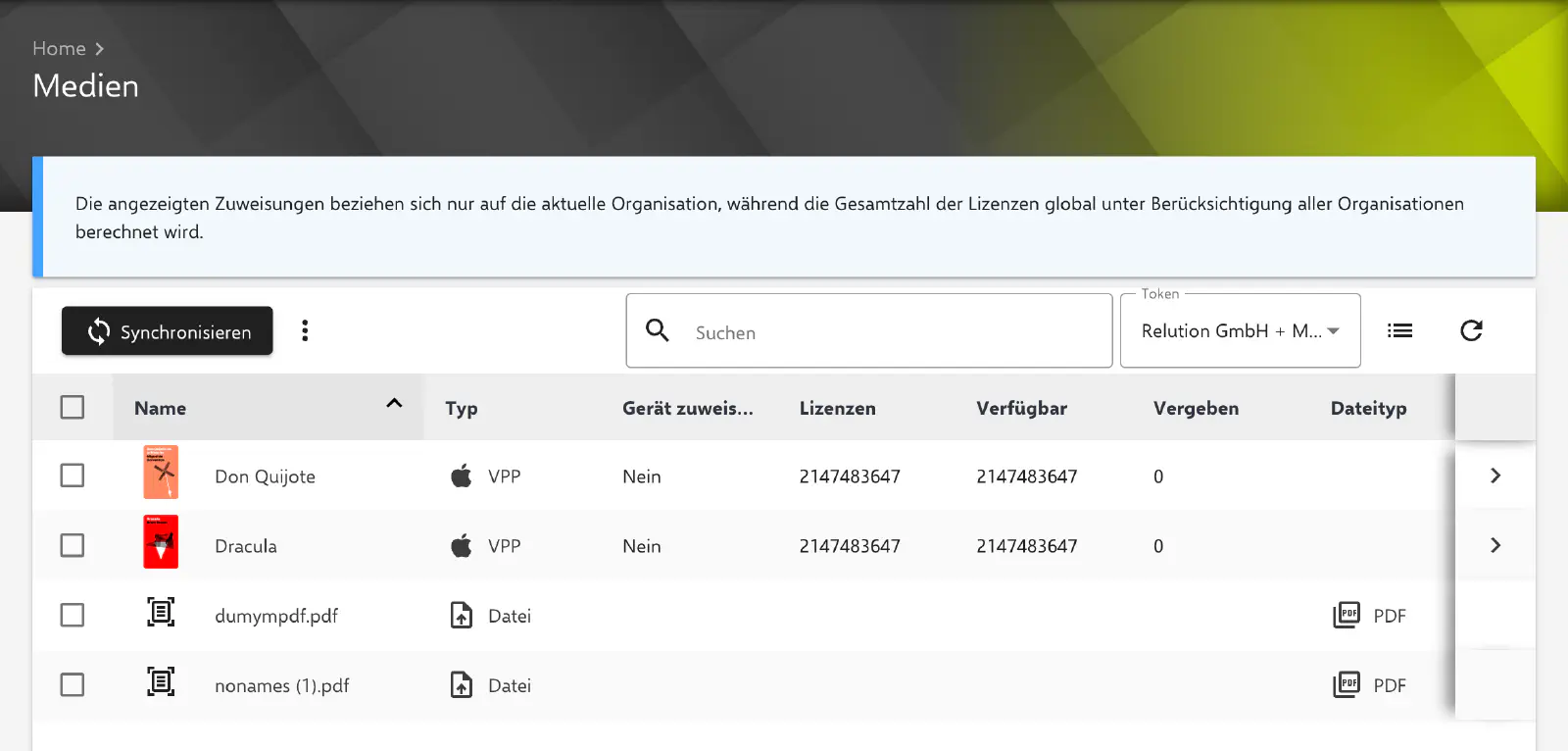Viewport: 1568px width, 751px height.
Task: Click the magnifier search icon
Action: pos(658,330)
